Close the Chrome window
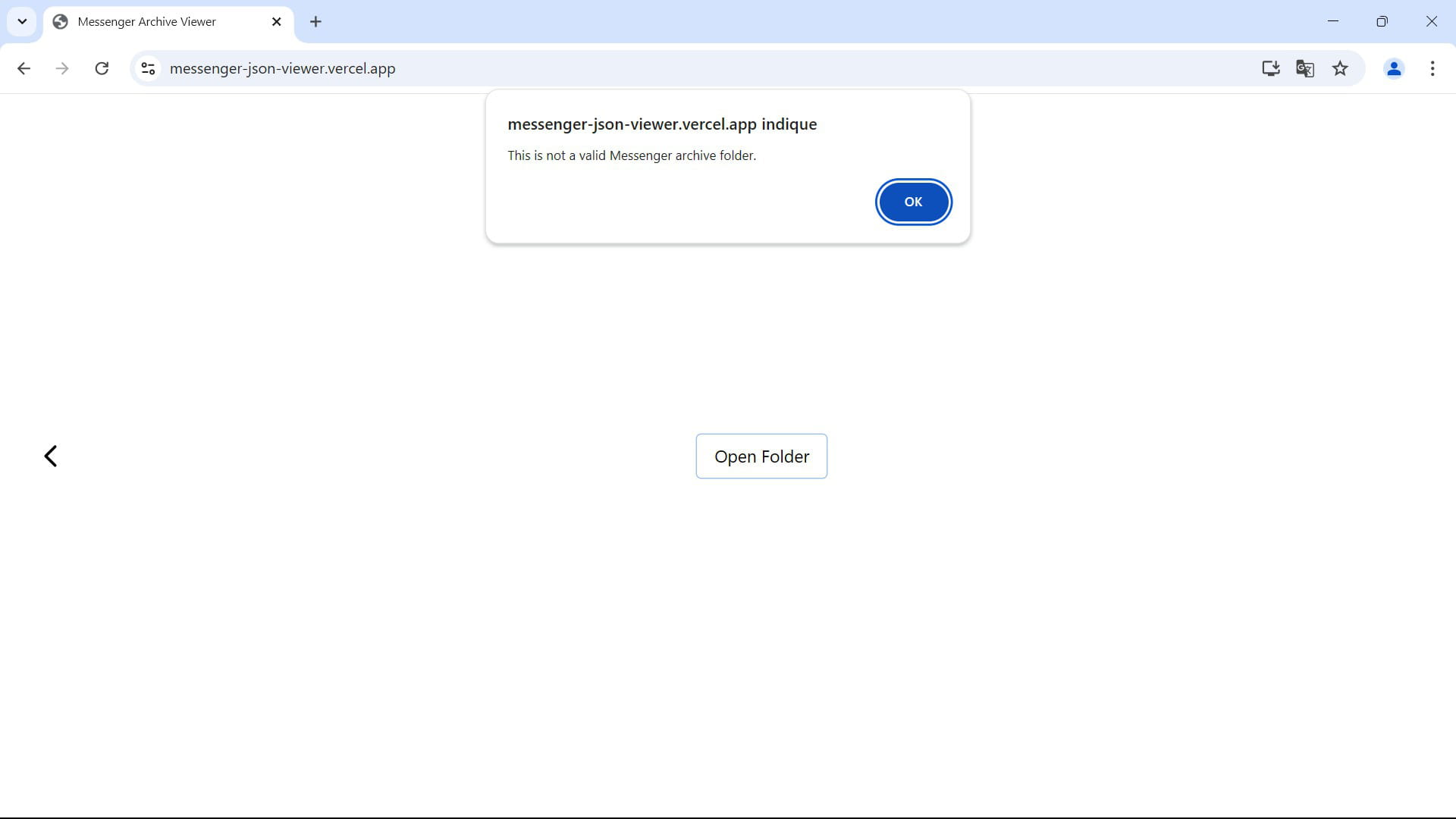This screenshot has width=1456, height=819. pyautogui.click(x=1432, y=21)
